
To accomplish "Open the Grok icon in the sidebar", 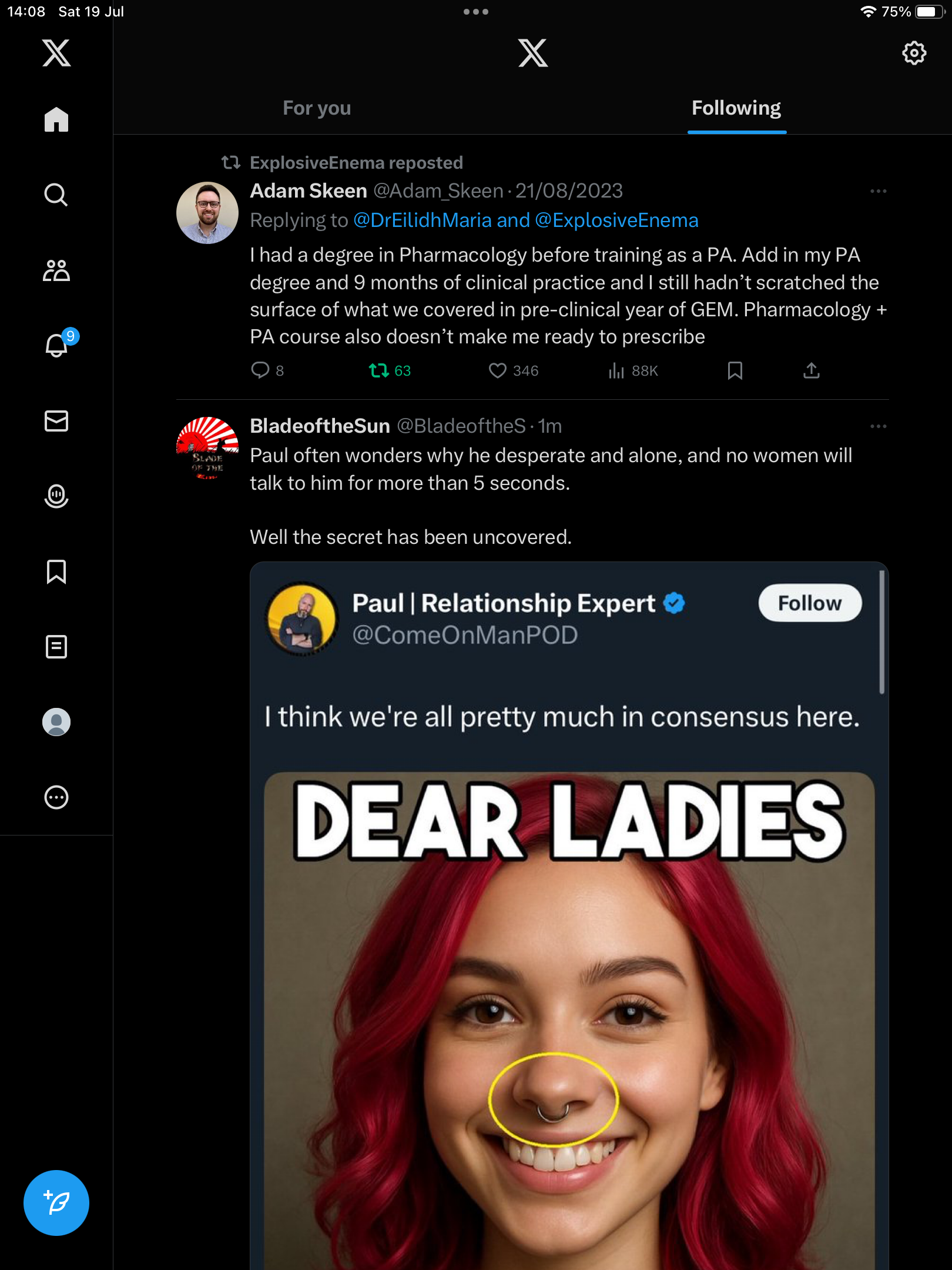I will [56, 496].
